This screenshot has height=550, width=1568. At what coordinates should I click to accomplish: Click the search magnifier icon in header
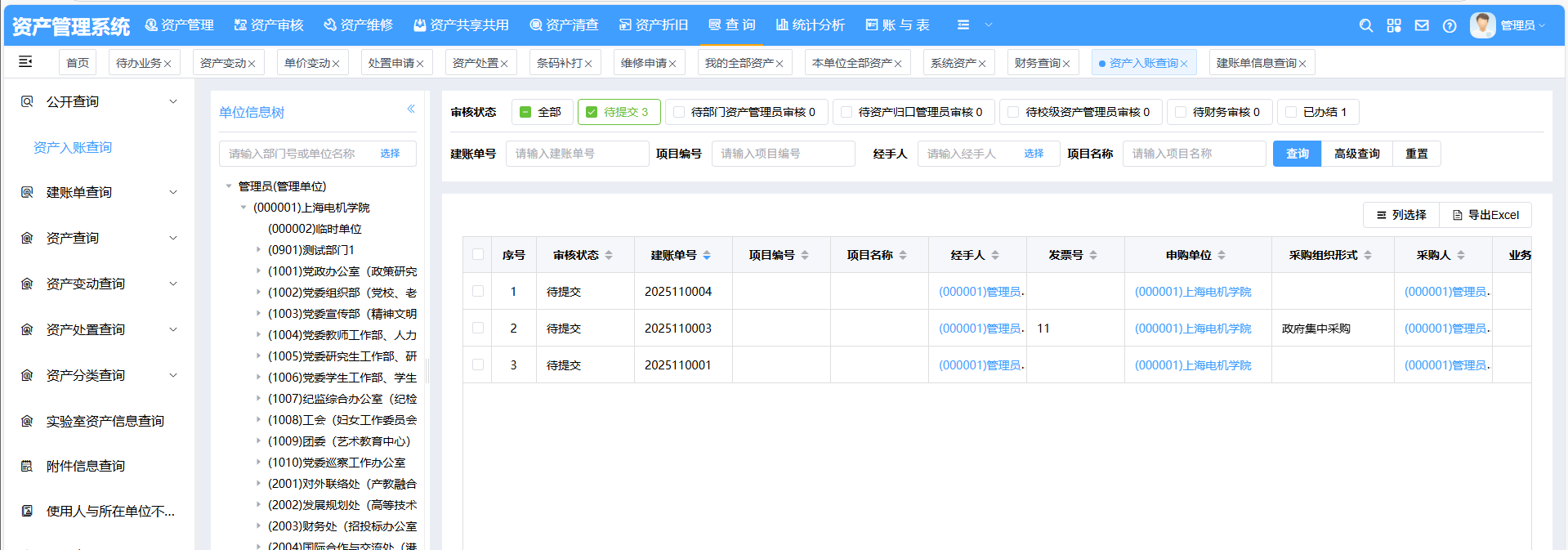(x=1365, y=25)
